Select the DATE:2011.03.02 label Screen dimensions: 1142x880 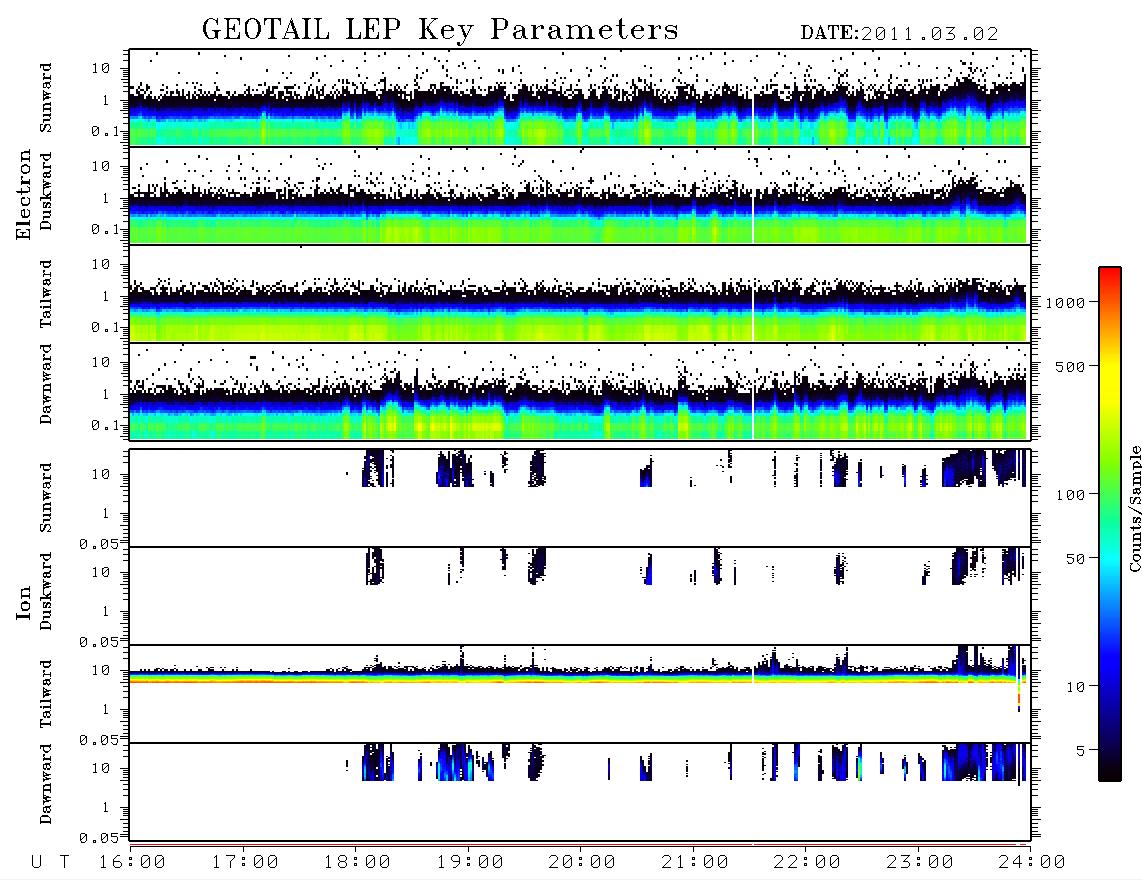point(899,34)
